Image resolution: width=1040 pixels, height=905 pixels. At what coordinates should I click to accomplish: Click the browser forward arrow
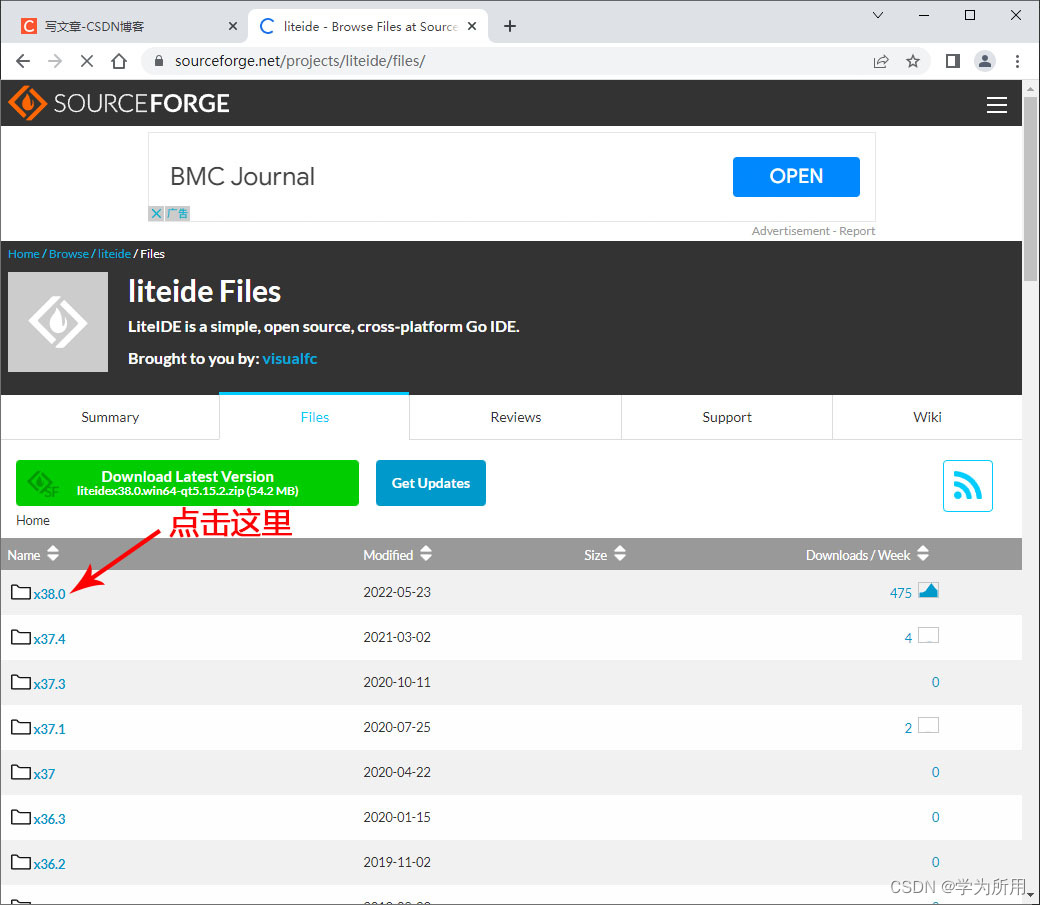pos(55,61)
